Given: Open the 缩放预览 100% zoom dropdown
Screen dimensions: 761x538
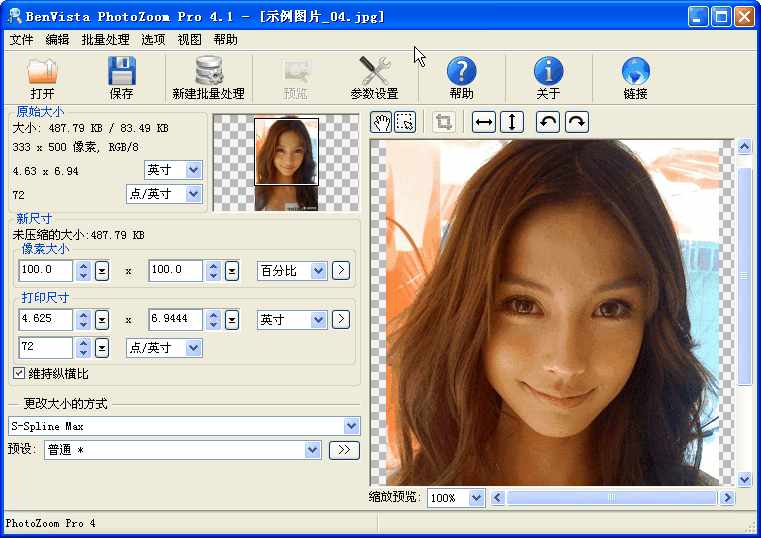Looking at the screenshot, I should [456, 498].
